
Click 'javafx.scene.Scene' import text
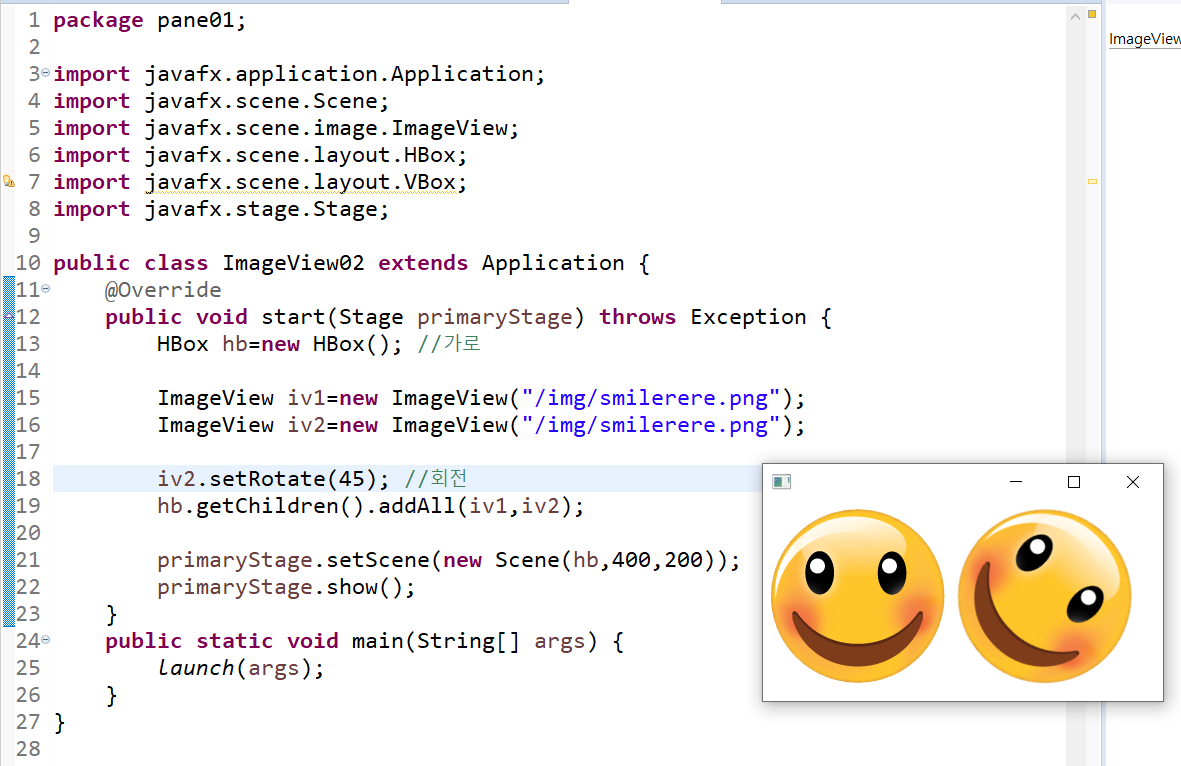261,101
